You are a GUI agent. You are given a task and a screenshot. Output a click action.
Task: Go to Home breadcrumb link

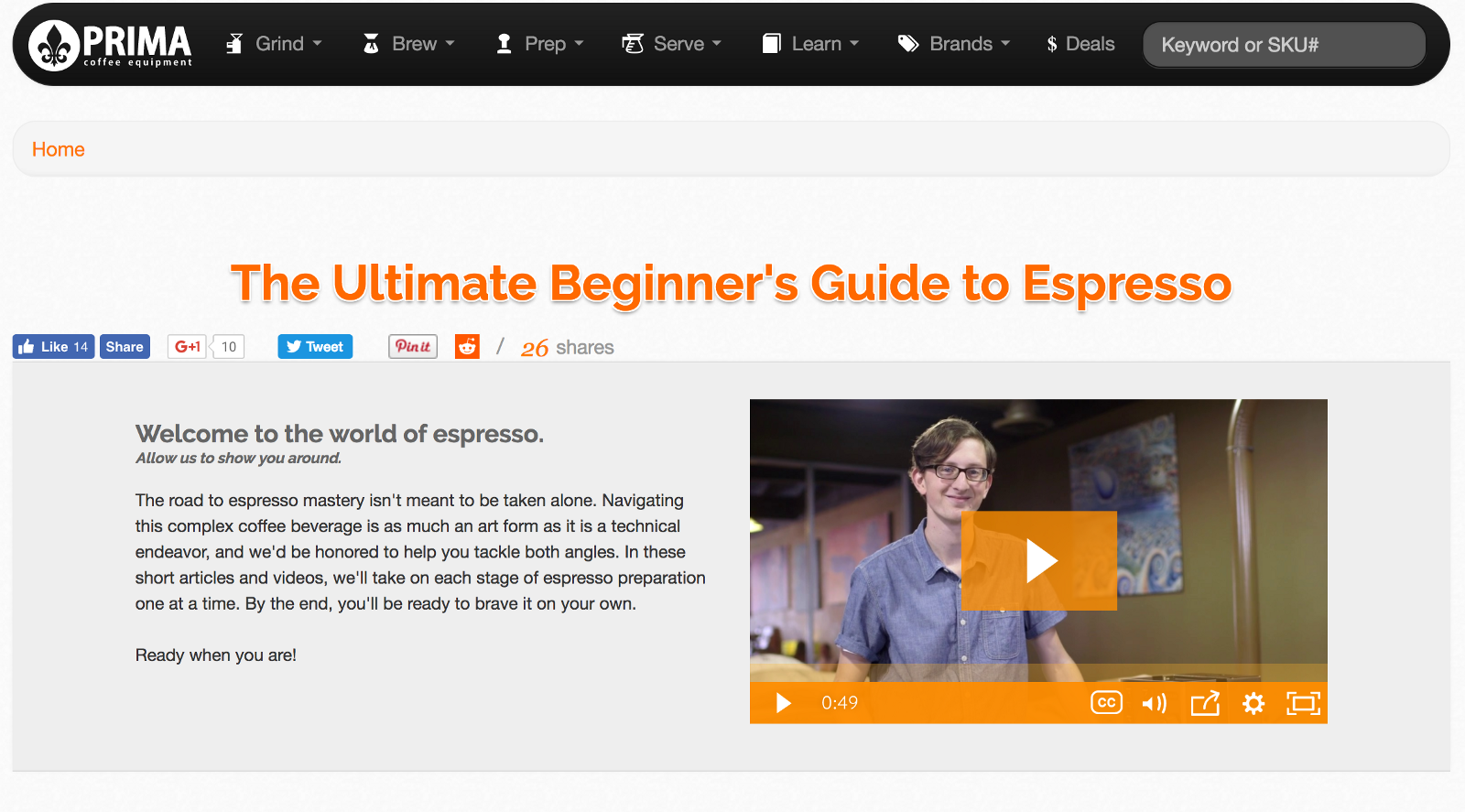tap(59, 149)
